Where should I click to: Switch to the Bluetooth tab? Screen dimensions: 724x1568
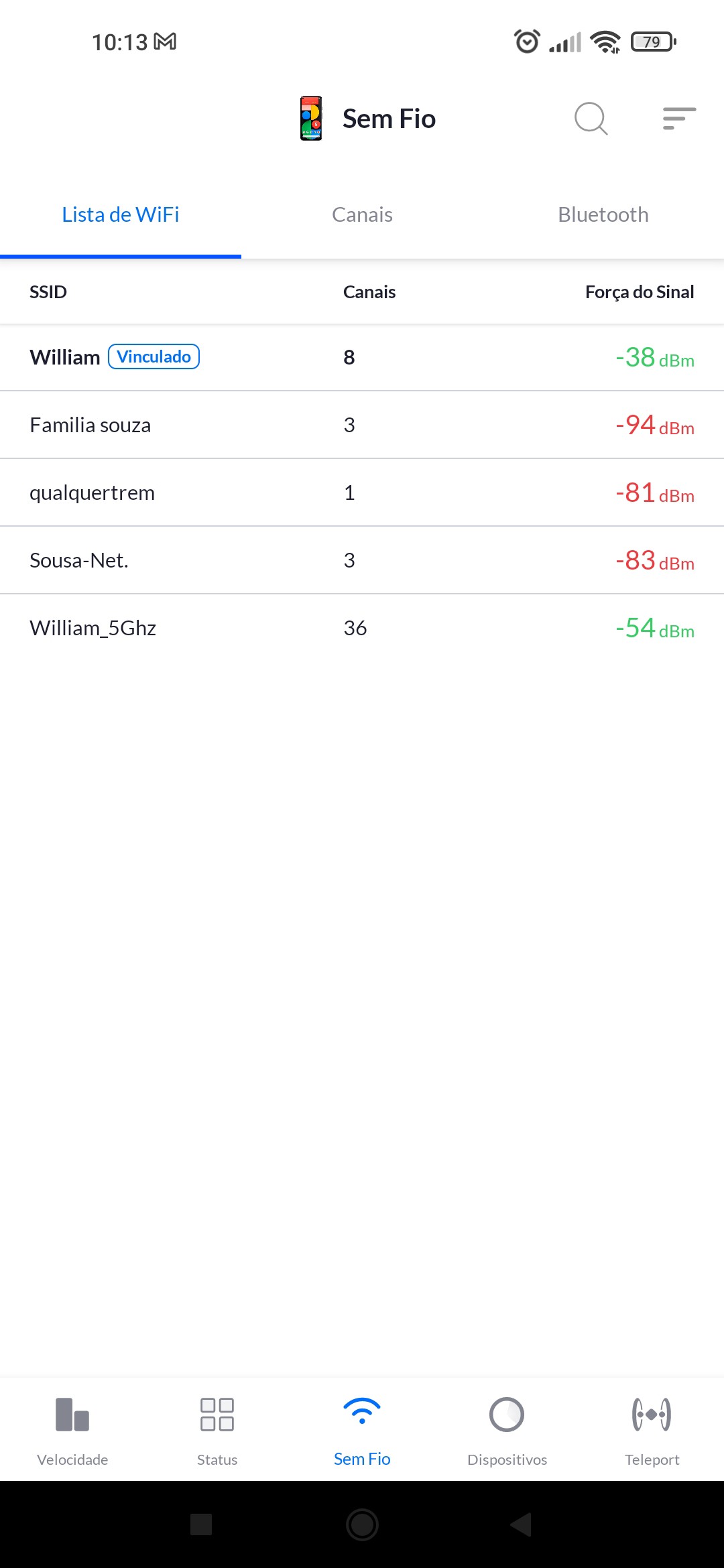(x=603, y=215)
